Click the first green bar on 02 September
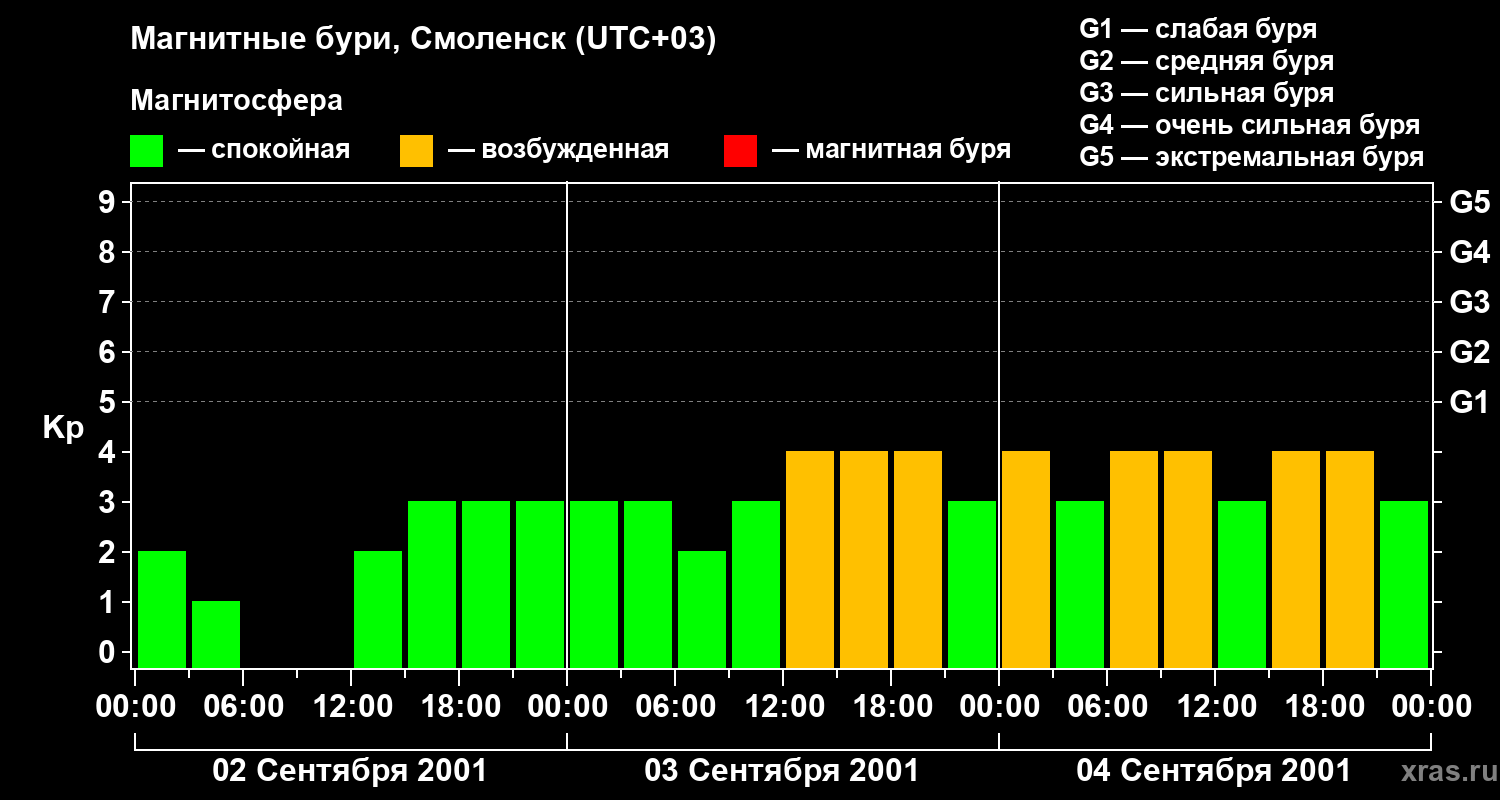Image resolution: width=1500 pixels, height=800 pixels. coord(162,609)
